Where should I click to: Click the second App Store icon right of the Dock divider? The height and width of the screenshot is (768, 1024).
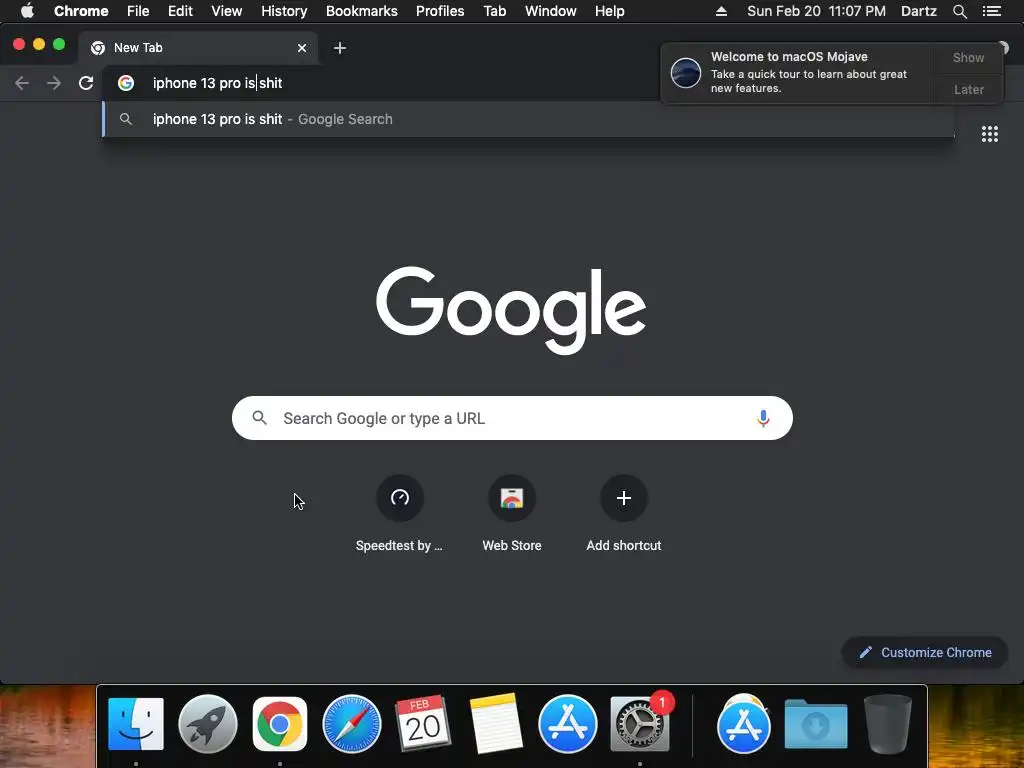pyautogui.click(x=743, y=725)
